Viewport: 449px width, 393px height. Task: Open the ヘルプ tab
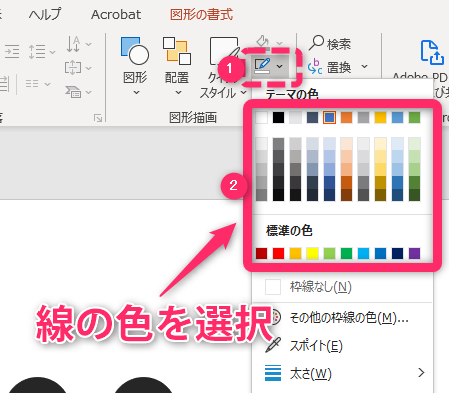click(45, 15)
